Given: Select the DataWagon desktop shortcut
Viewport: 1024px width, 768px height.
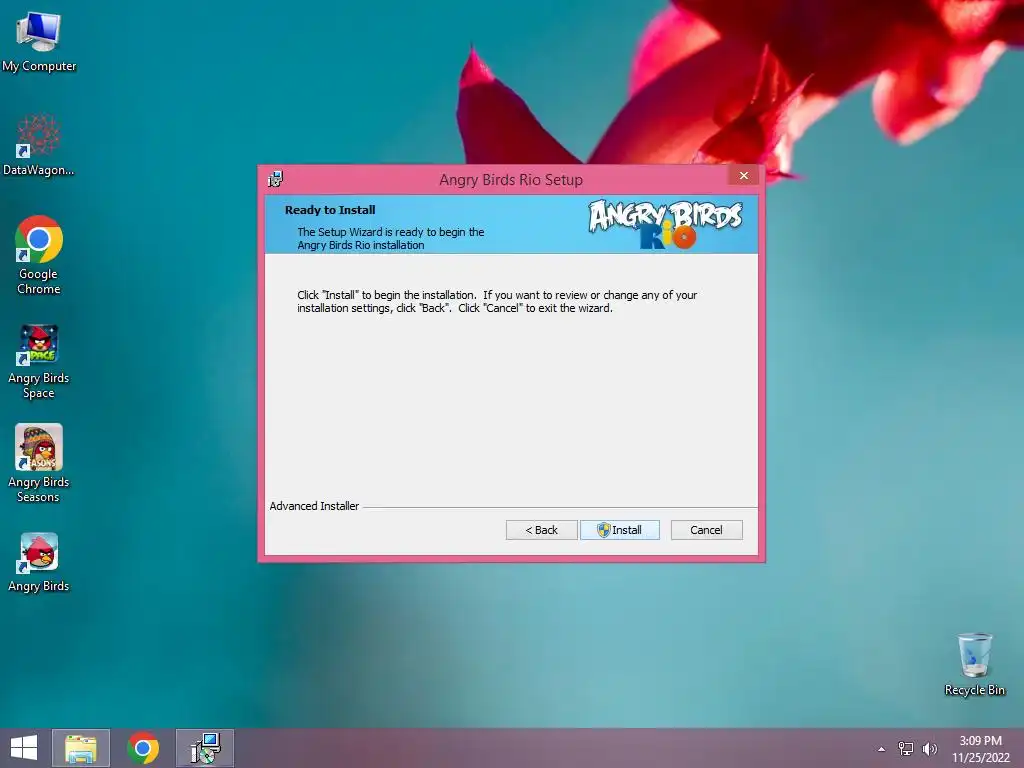Looking at the screenshot, I should point(39,145).
